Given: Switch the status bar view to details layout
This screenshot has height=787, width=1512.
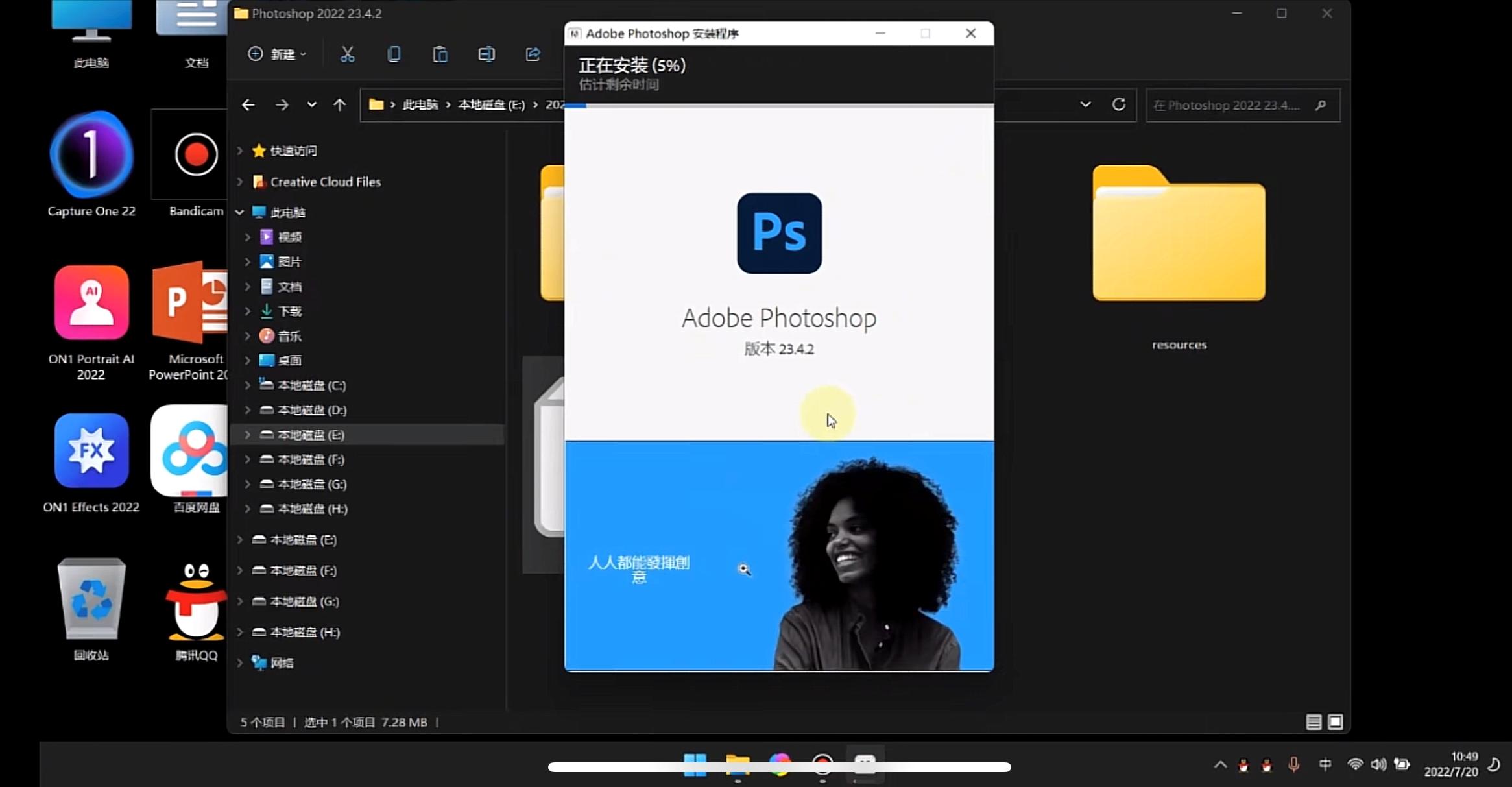Looking at the screenshot, I should pos(1314,721).
